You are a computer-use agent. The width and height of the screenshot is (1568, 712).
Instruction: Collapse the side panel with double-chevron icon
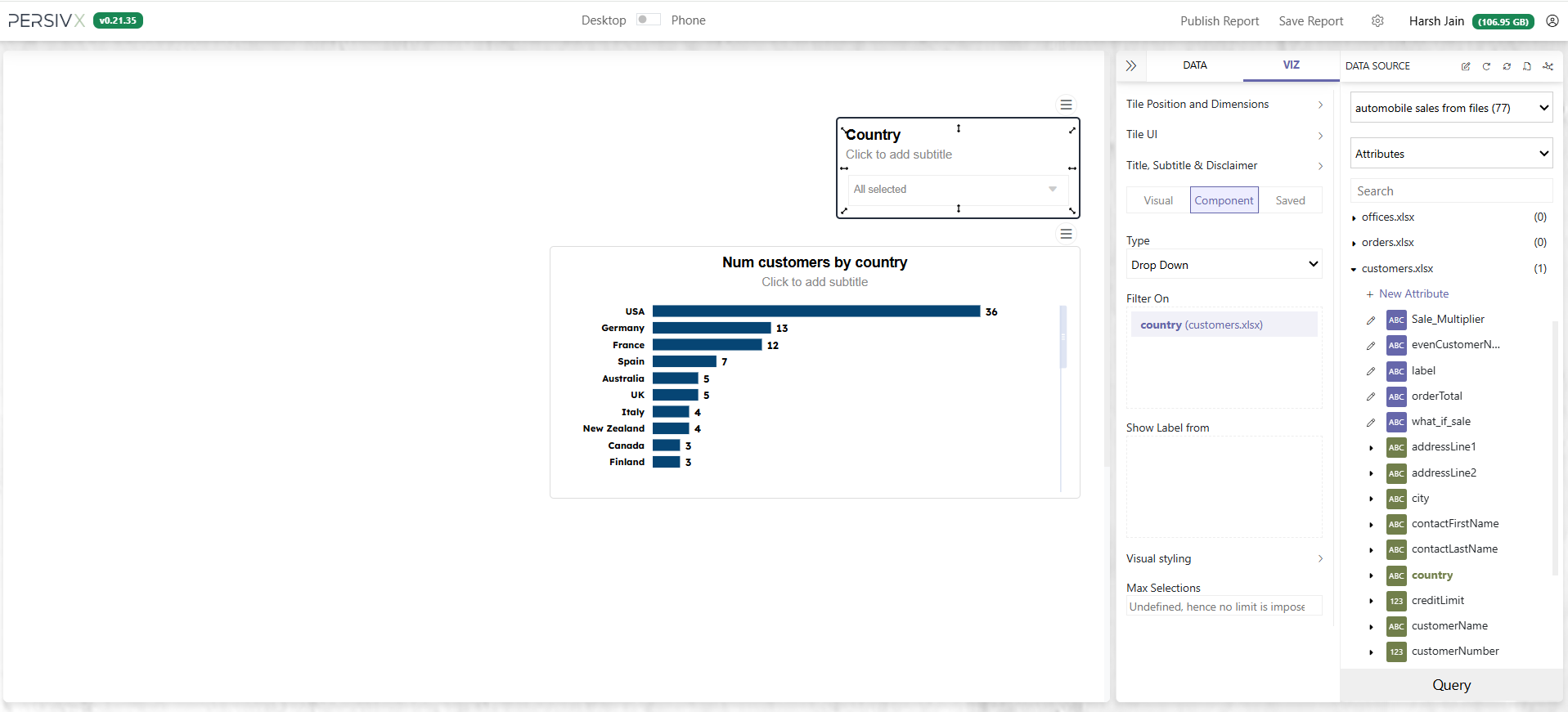coord(1131,65)
